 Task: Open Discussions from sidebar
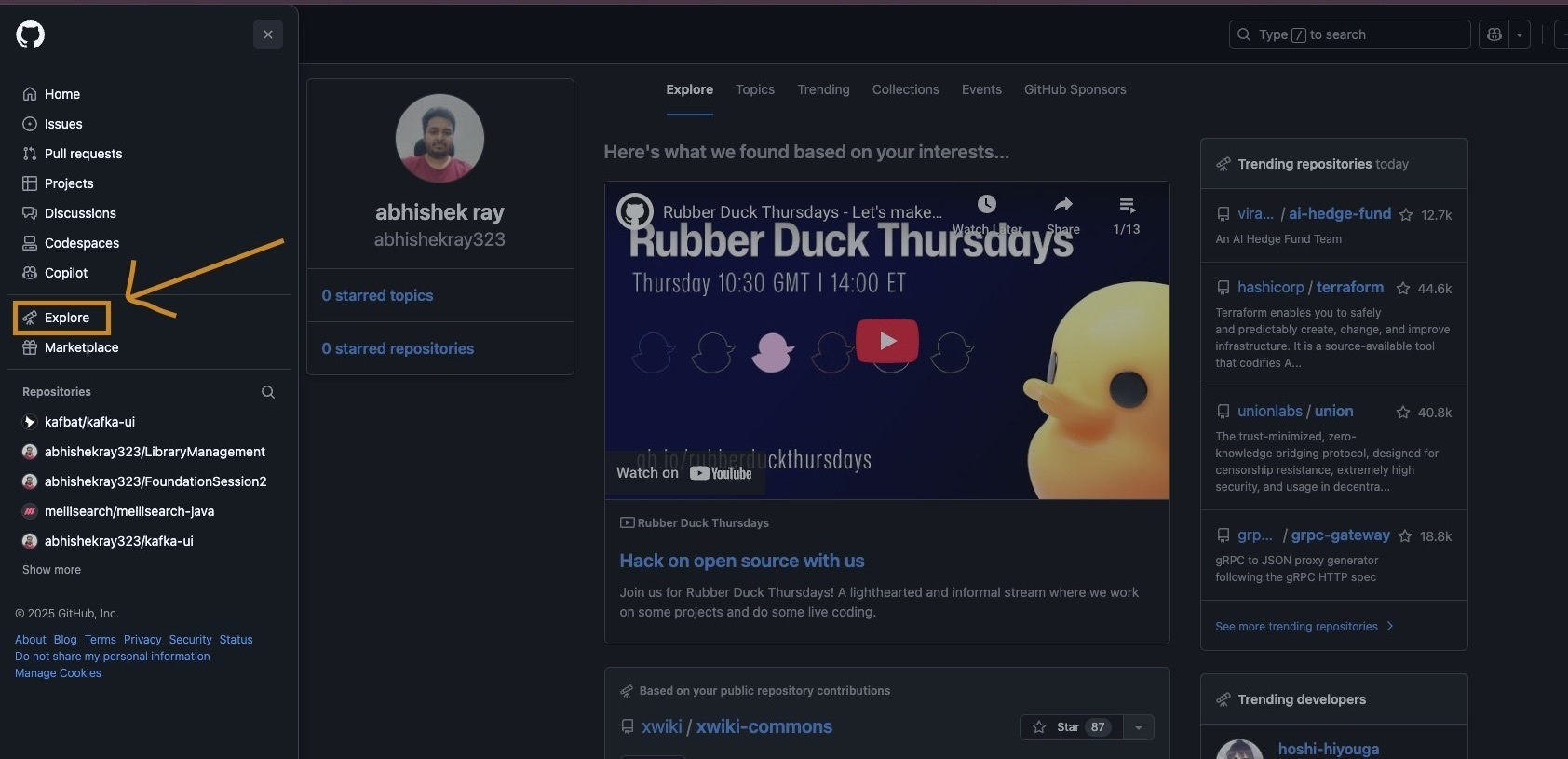coord(80,213)
